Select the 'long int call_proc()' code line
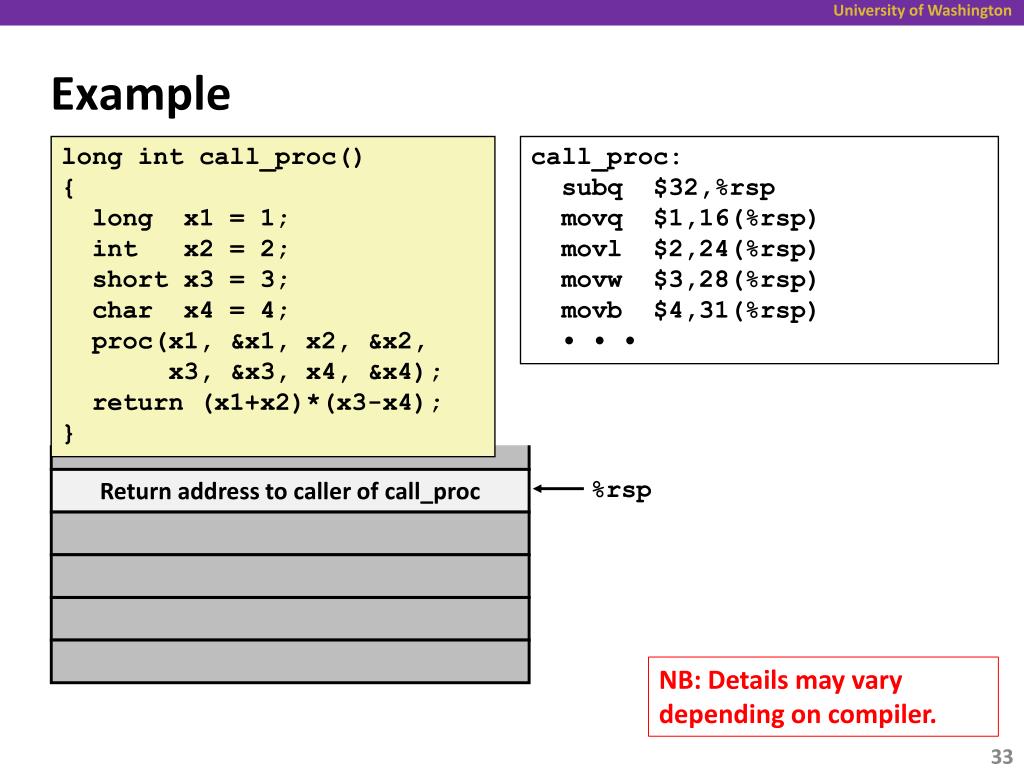This screenshot has width=1024, height=768. (x=212, y=157)
